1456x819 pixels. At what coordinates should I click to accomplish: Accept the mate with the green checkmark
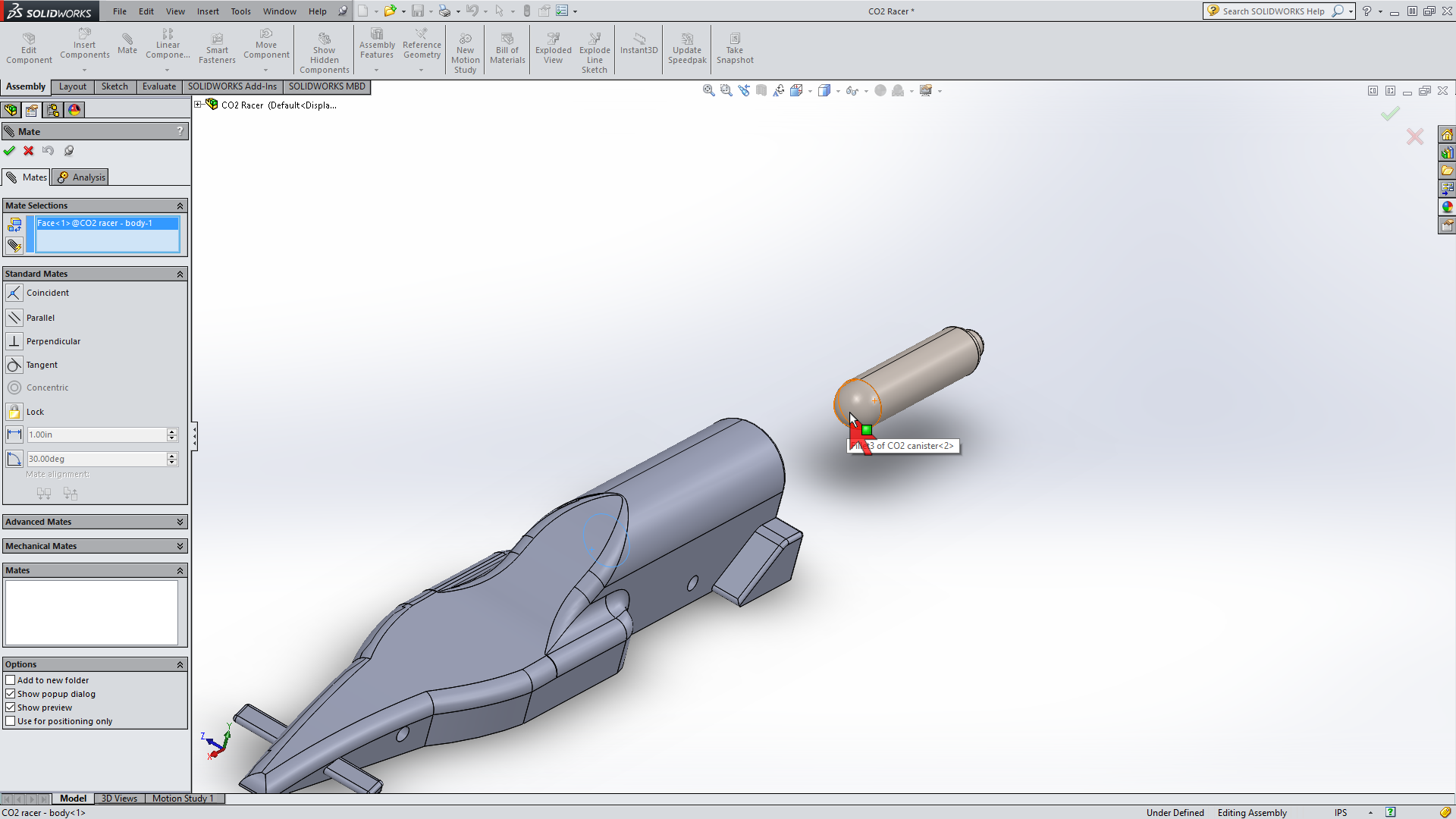pos(10,150)
